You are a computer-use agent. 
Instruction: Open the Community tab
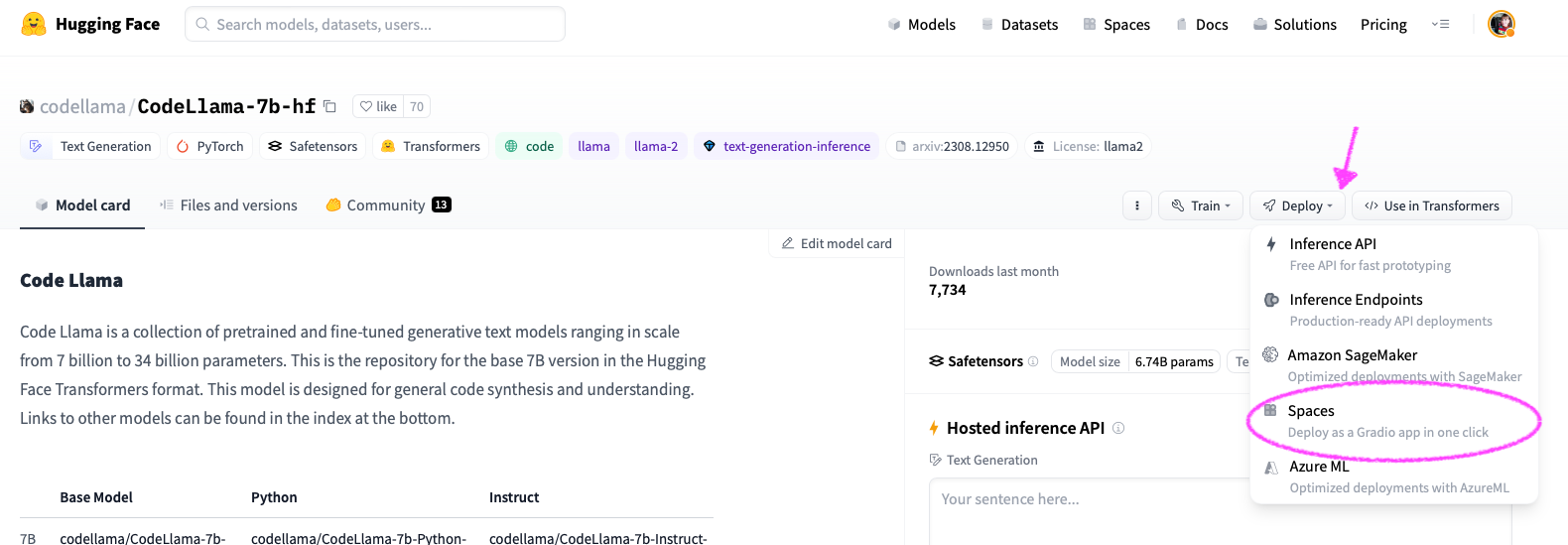coord(387,205)
